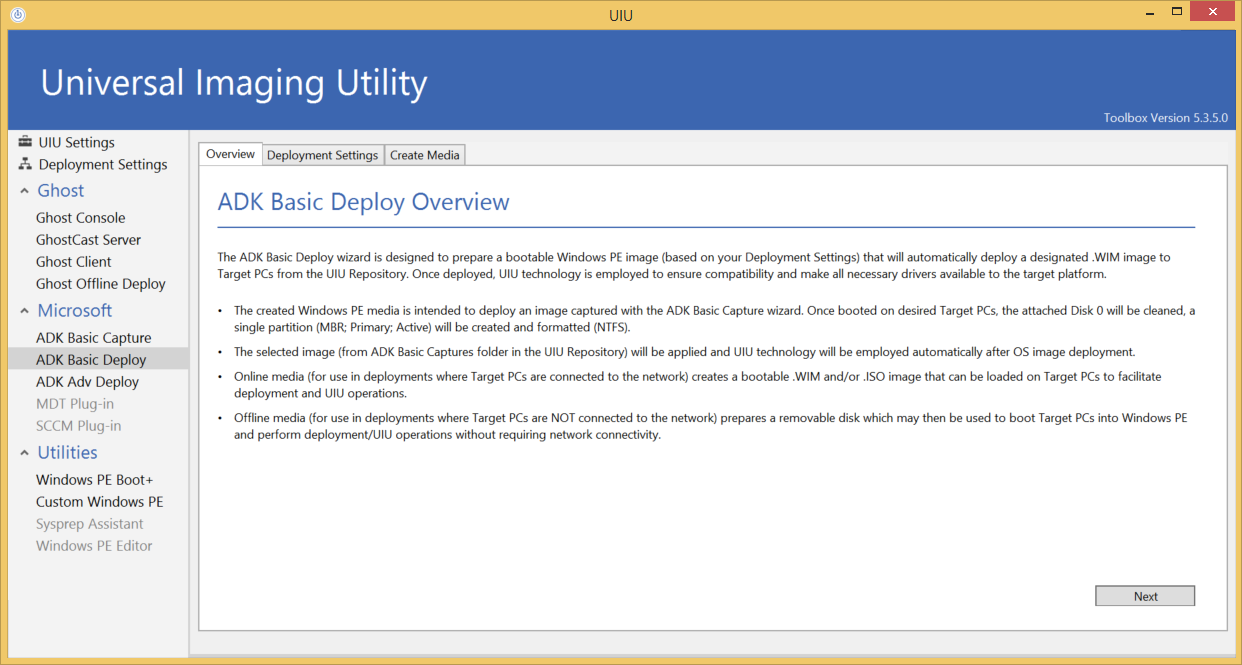Click the MDT Plug-in entry

coord(75,403)
